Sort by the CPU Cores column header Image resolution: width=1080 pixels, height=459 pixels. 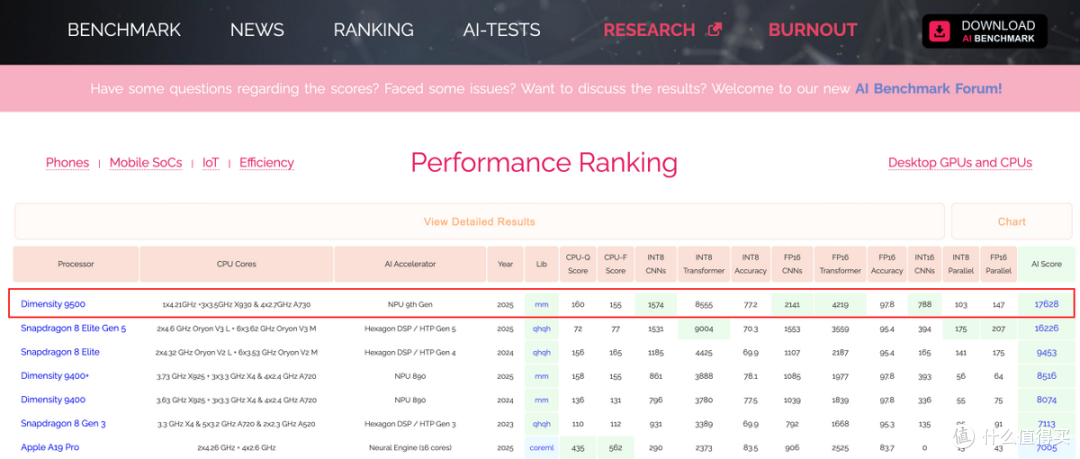coord(236,264)
